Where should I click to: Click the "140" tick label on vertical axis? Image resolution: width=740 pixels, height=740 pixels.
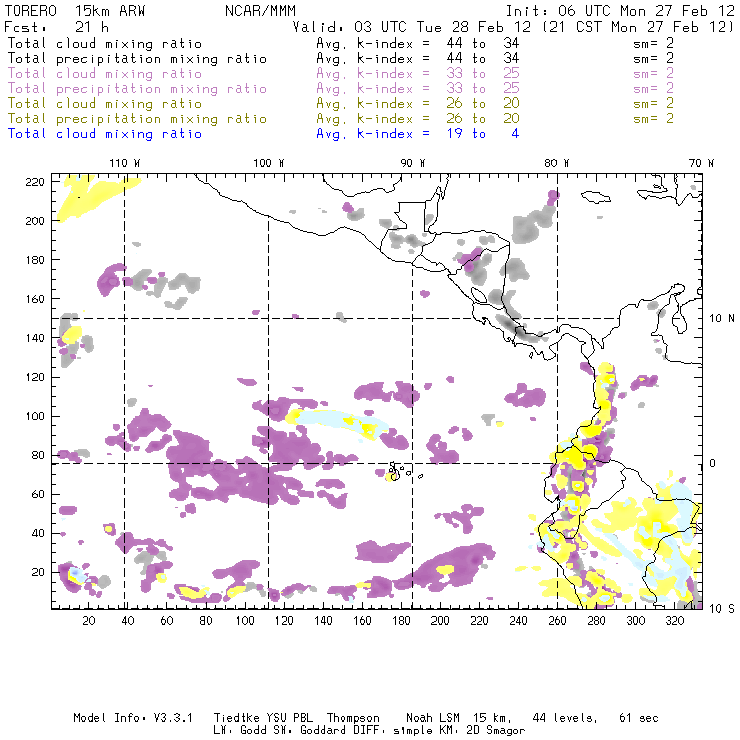(35, 338)
